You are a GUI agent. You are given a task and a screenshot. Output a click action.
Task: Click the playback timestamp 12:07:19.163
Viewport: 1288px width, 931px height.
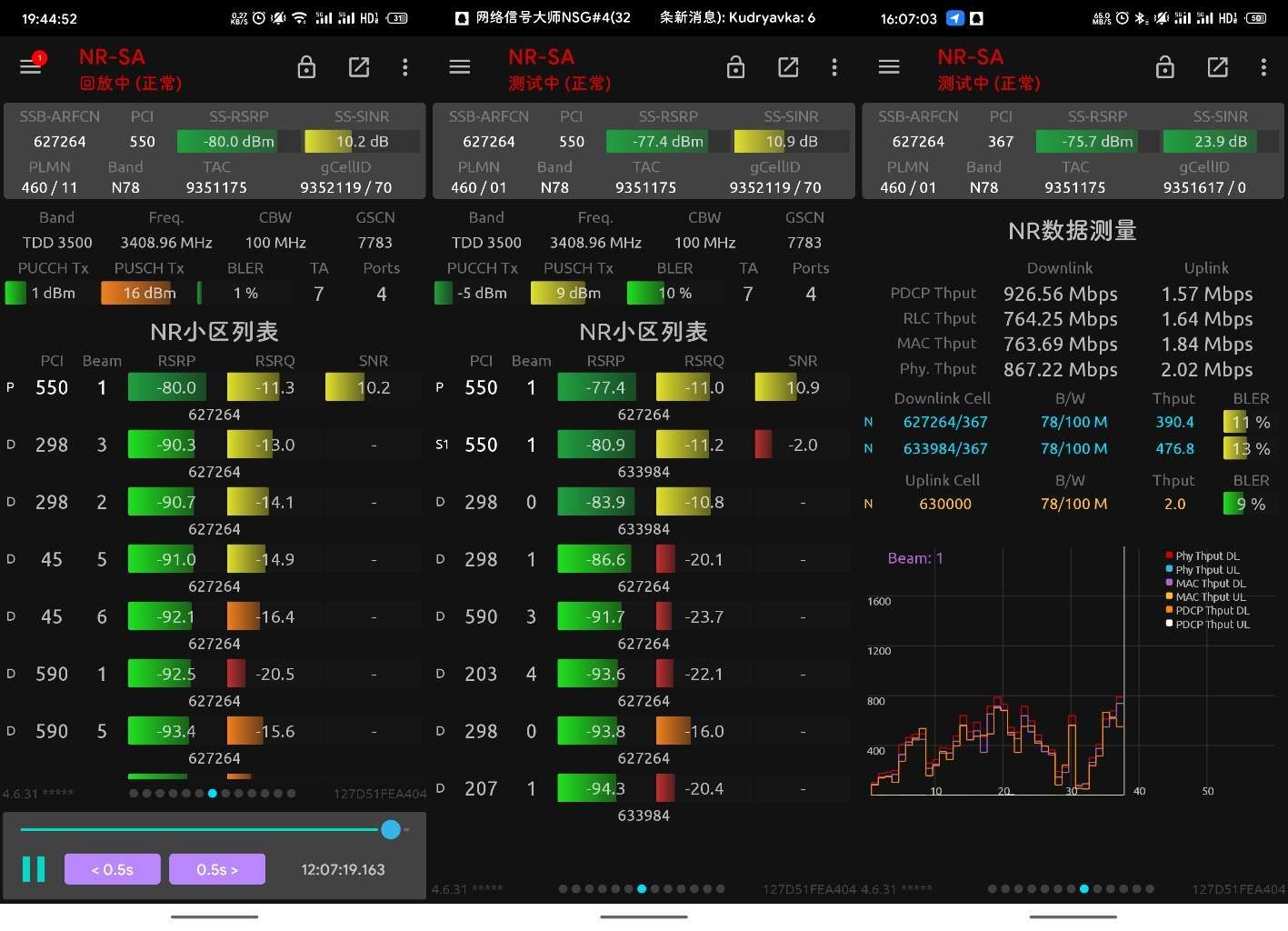[x=343, y=870]
